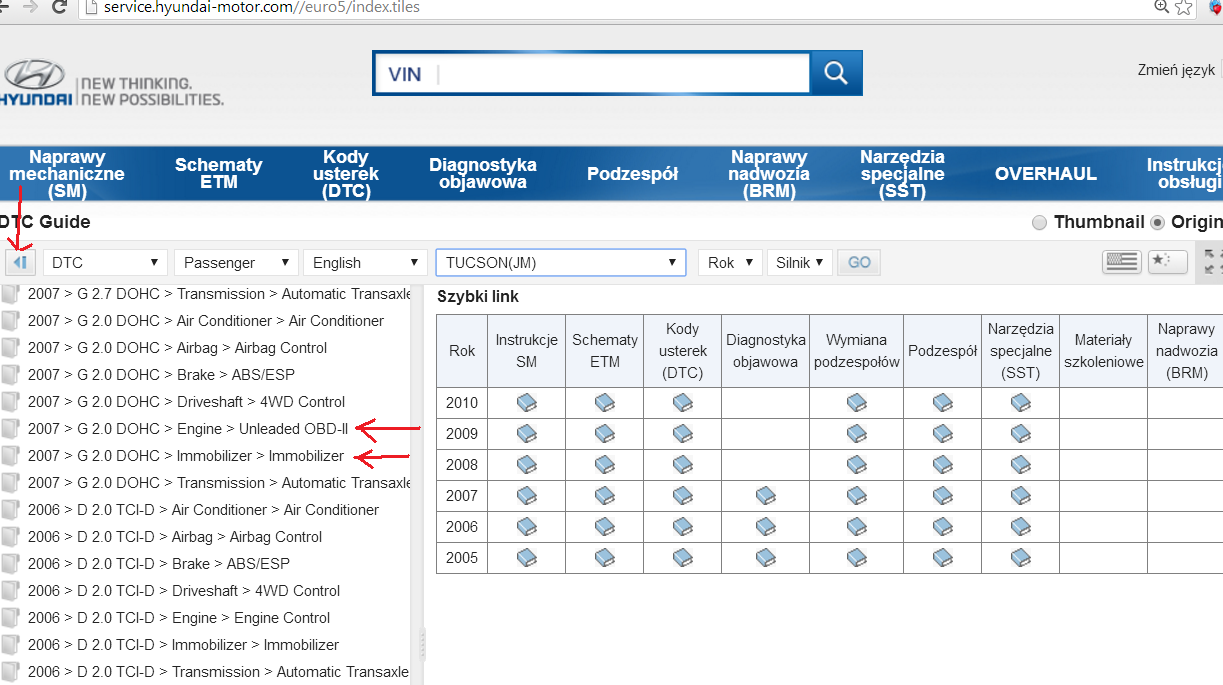
Task: Open 2007 G 2.7 DOHC Automatic Transaxle
Action: coord(219,293)
